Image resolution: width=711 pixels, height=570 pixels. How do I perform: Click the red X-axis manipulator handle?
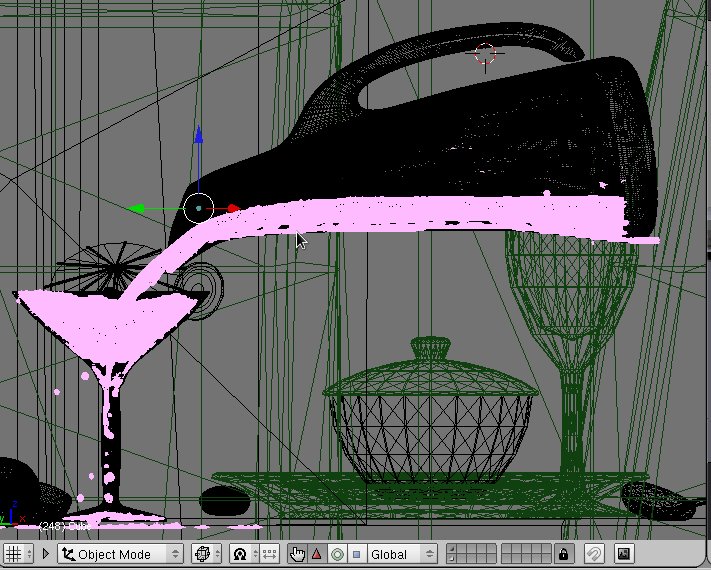tap(233, 209)
